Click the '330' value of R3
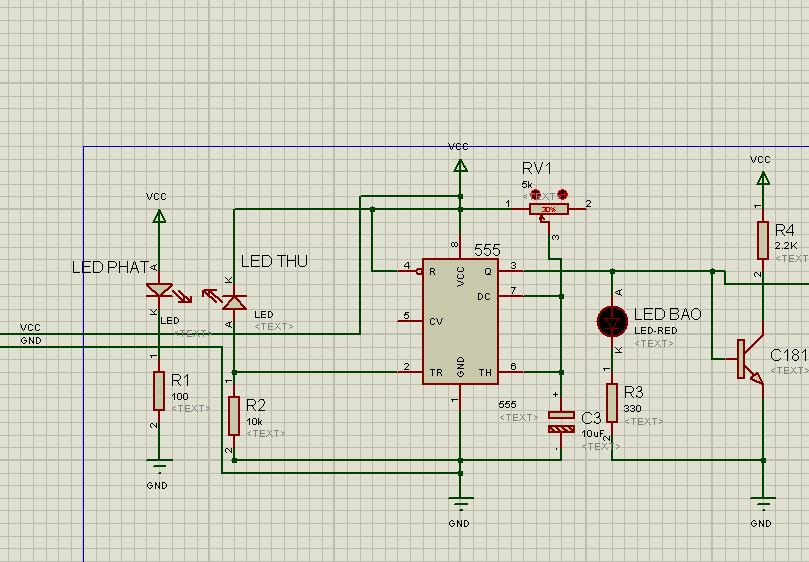809x562 pixels. point(633,409)
